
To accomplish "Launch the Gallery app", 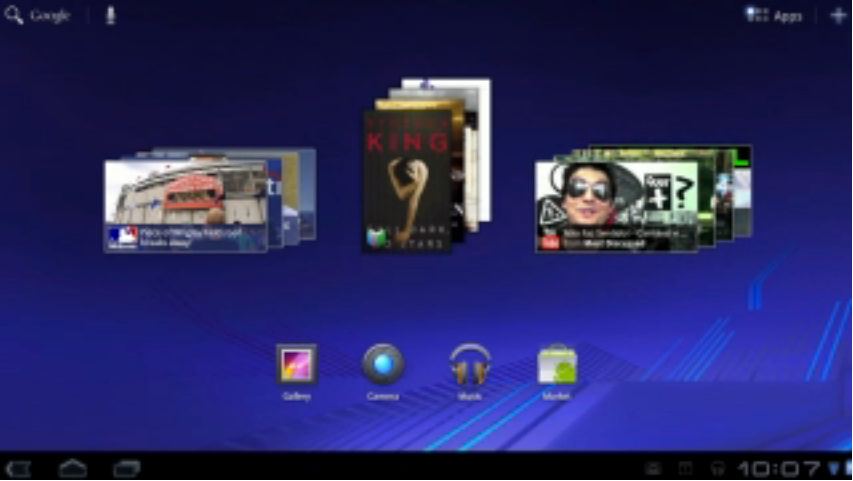I will click(296, 372).
